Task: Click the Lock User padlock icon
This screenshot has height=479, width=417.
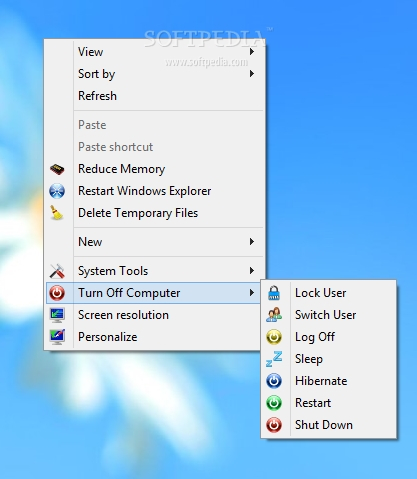Action: (274, 293)
